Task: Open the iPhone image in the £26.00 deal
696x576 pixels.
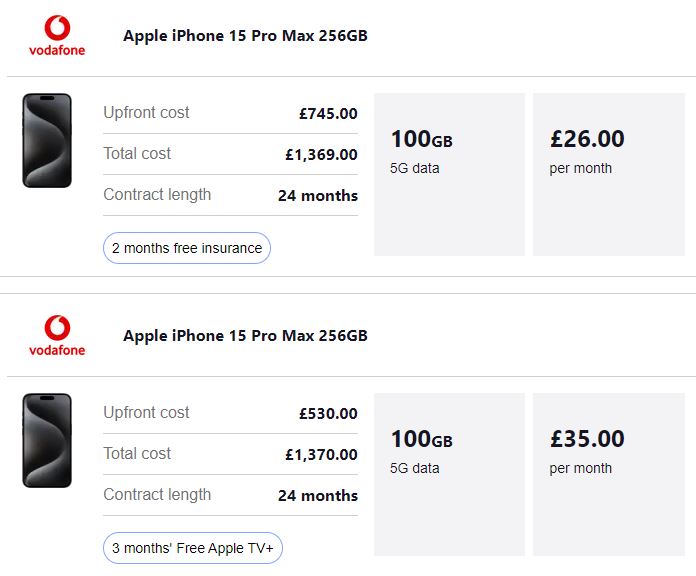Action: [x=47, y=140]
